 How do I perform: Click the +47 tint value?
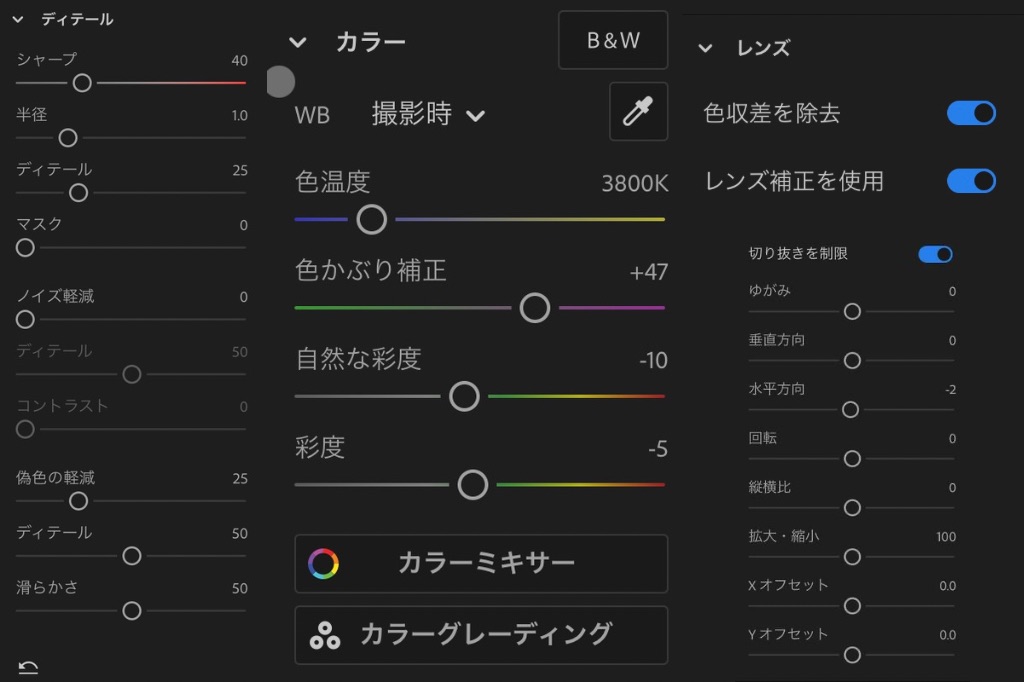648,272
